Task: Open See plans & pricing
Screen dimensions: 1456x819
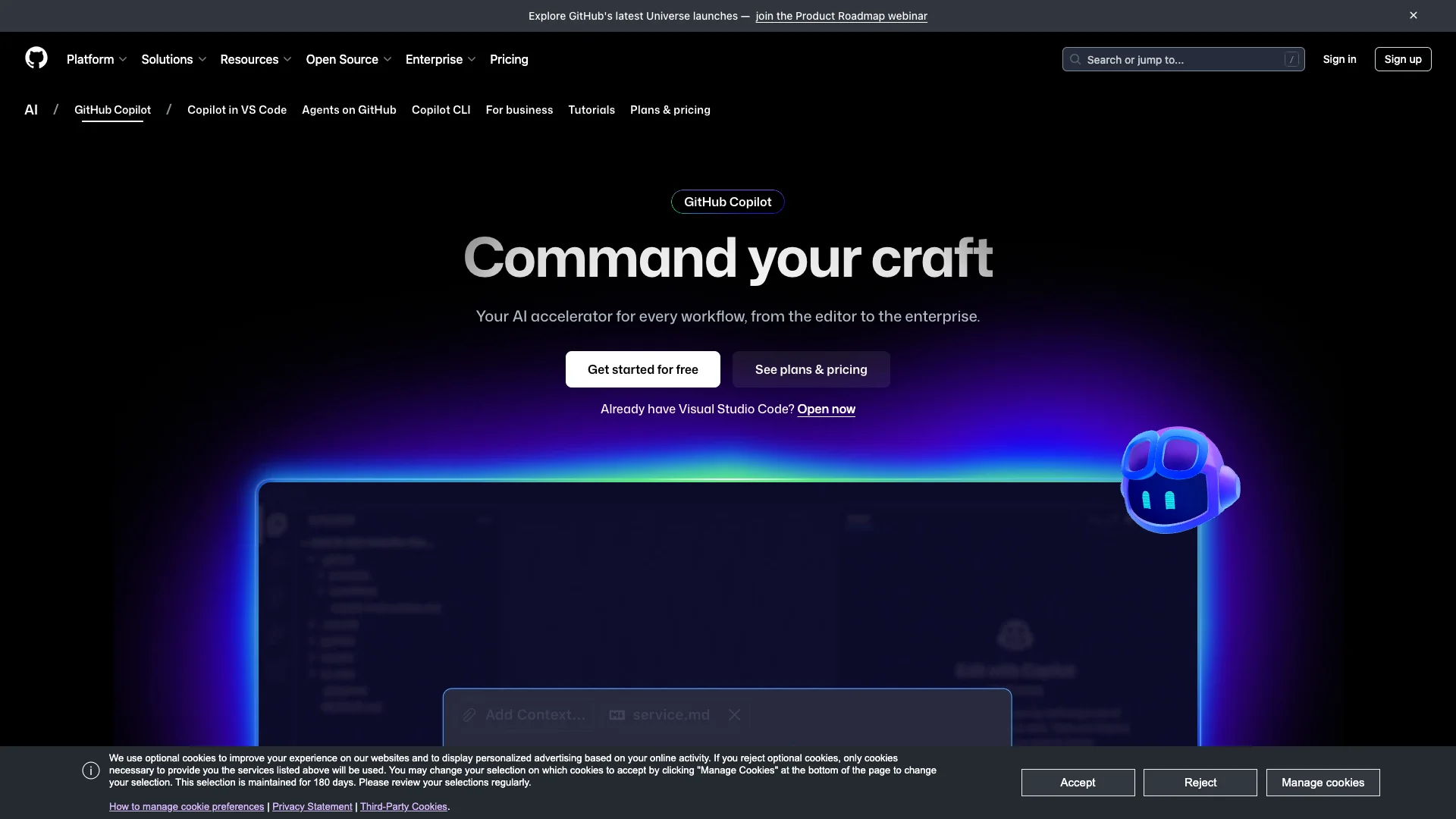Action: (811, 369)
